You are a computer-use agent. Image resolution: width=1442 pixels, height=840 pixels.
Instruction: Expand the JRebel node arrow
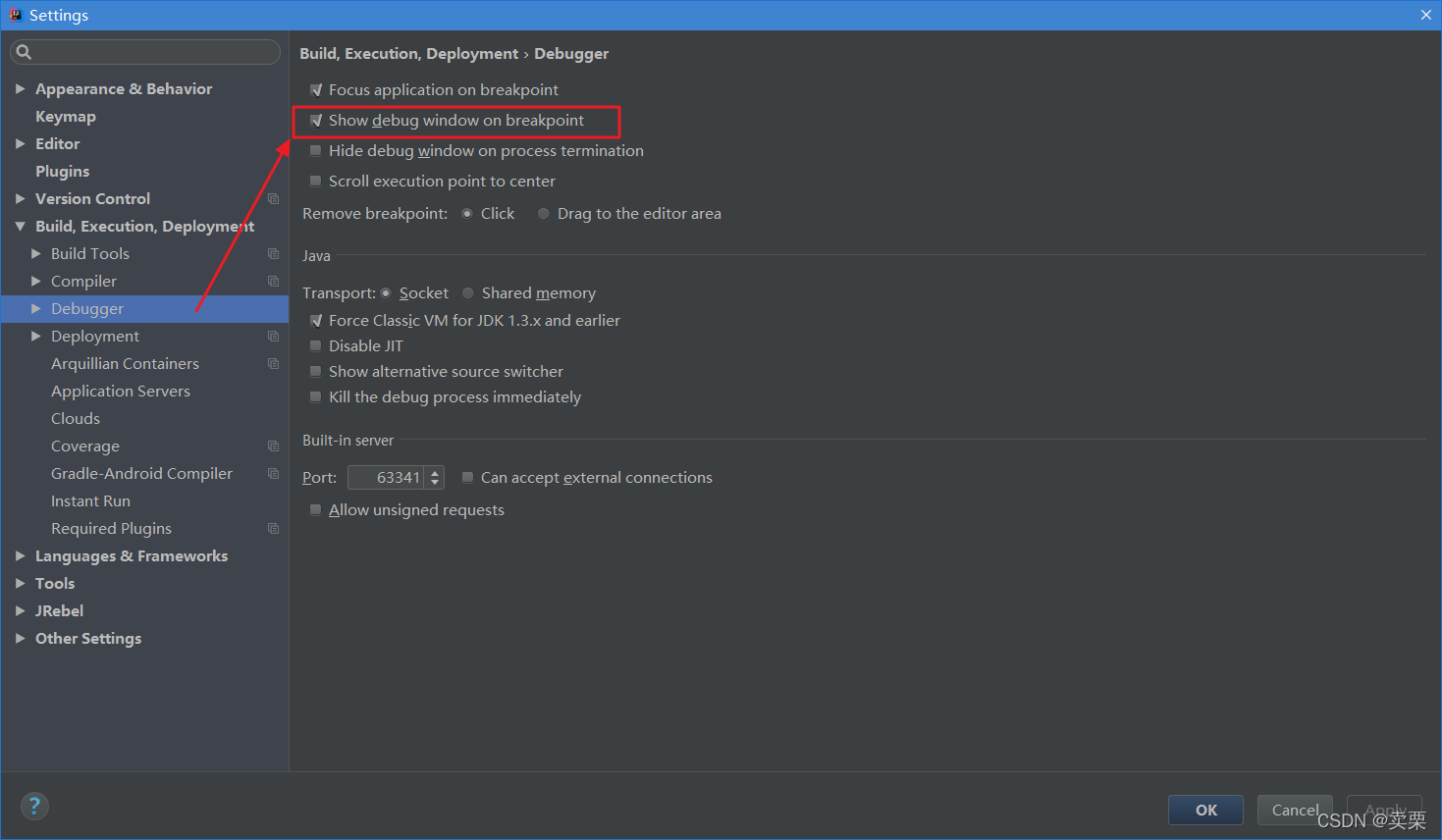point(20,611)
